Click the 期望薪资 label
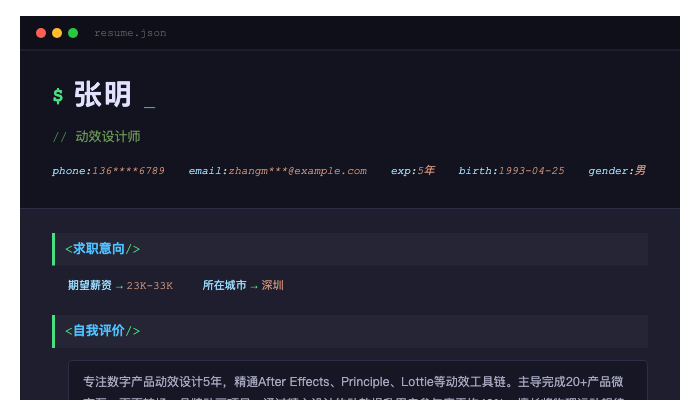Screen dimensions: 700x400 (90, 285)
